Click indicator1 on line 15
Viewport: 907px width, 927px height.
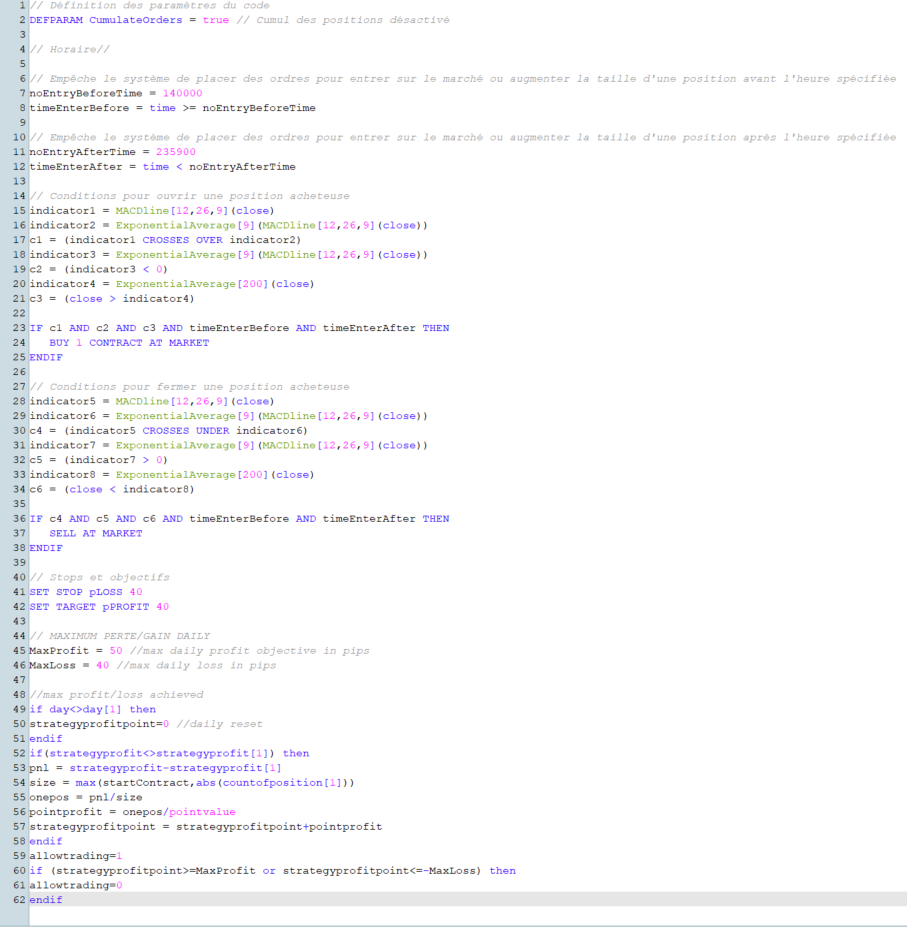pyautogui.click(x=63, y=211)
